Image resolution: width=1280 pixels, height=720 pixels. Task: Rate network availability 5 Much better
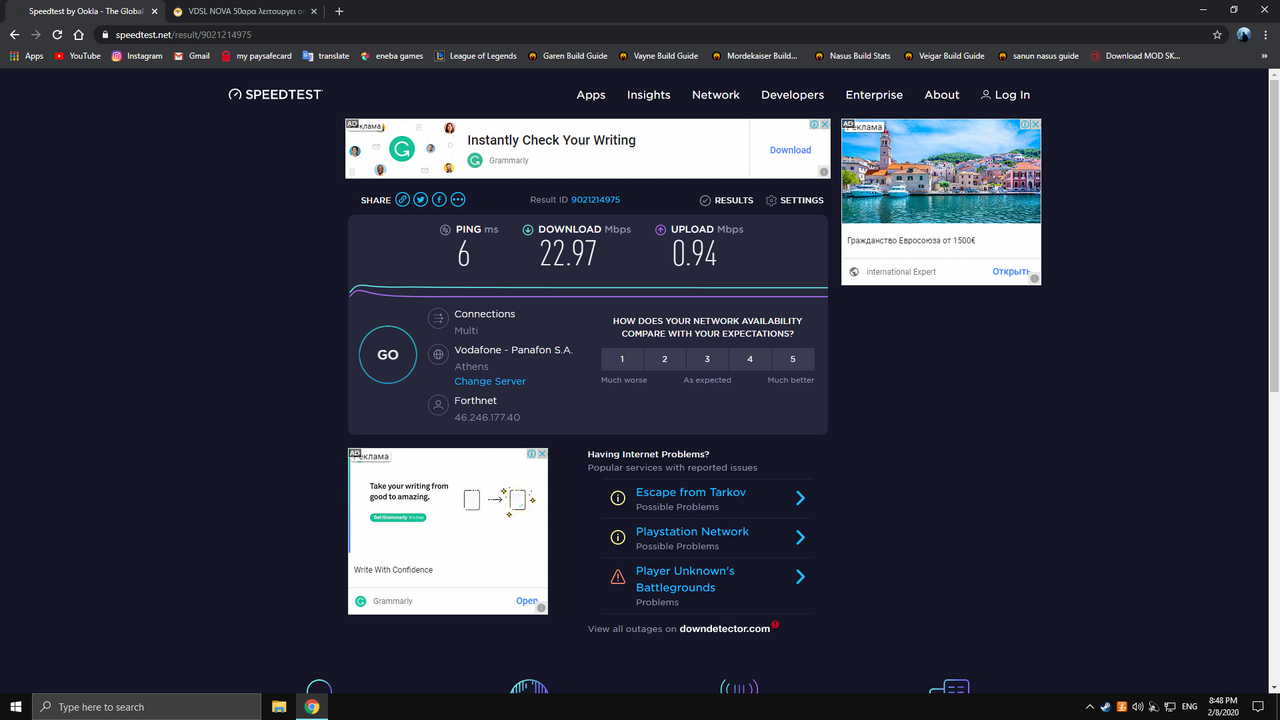click(x=793, y=359)
